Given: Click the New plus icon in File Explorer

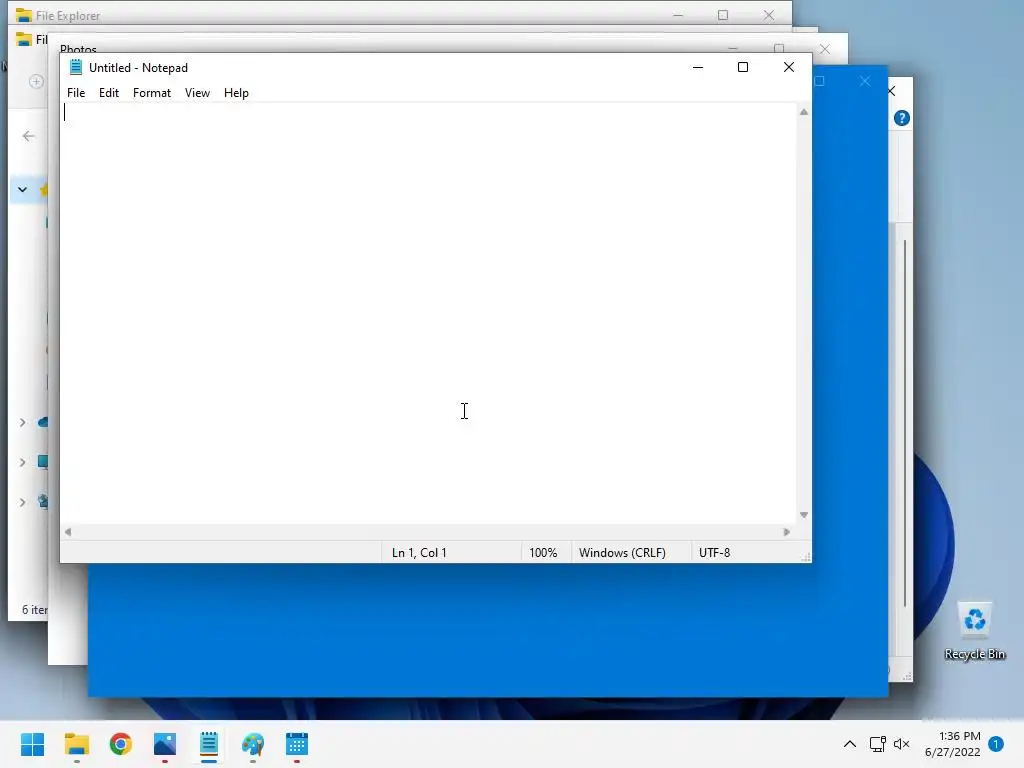Looking at the screenshot, I should click(x=37, y=82).
